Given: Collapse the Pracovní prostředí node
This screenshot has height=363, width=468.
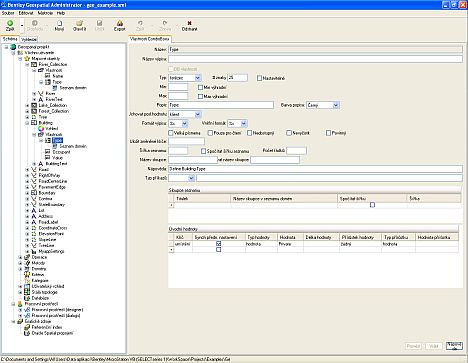Looking at the screenshot, I should [x=13, y=304].
